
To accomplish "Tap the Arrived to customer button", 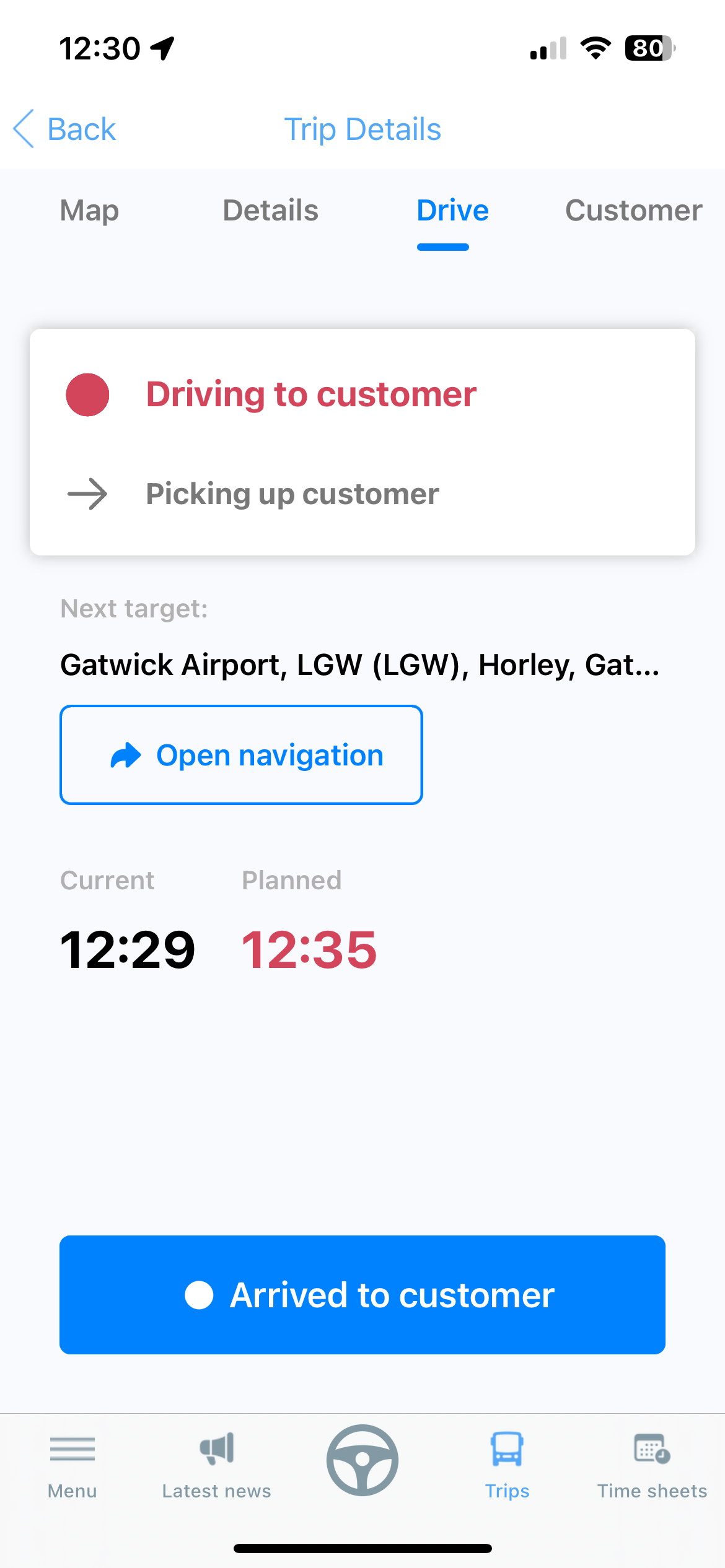I will (362, 1295).
